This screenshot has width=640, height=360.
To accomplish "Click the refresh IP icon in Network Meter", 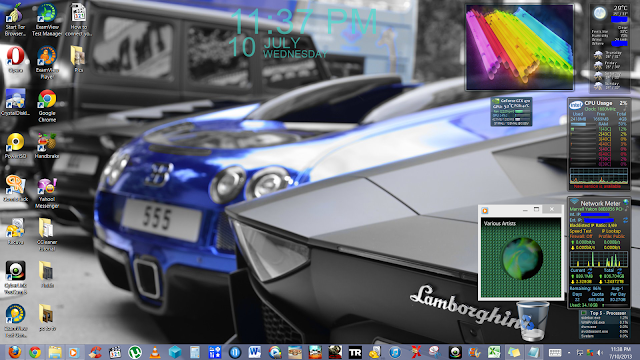I will tap(625, 220).
